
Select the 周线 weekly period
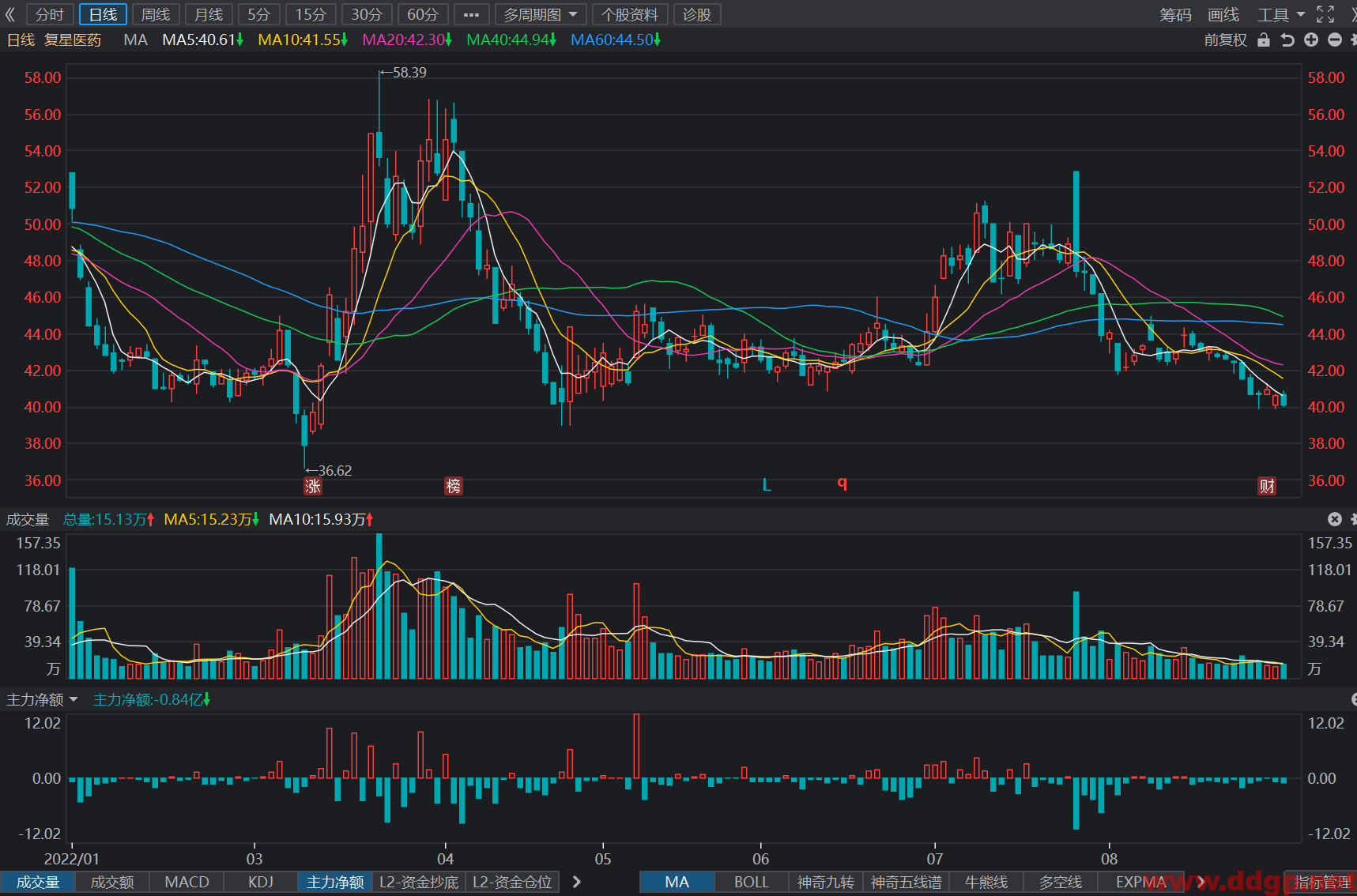(156, 14)
